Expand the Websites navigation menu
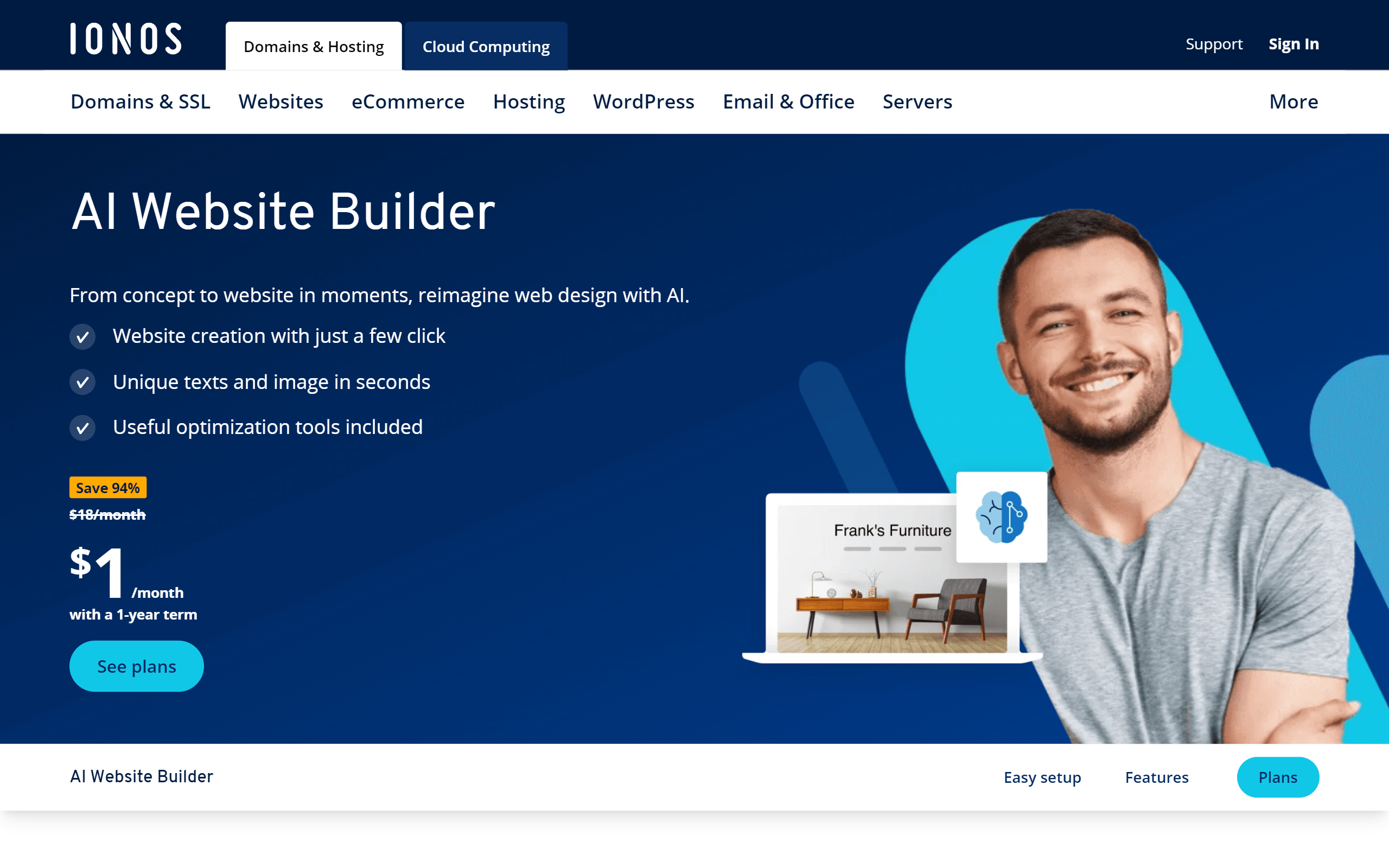This screenshot has width=1389, height=868. (281, 101)
